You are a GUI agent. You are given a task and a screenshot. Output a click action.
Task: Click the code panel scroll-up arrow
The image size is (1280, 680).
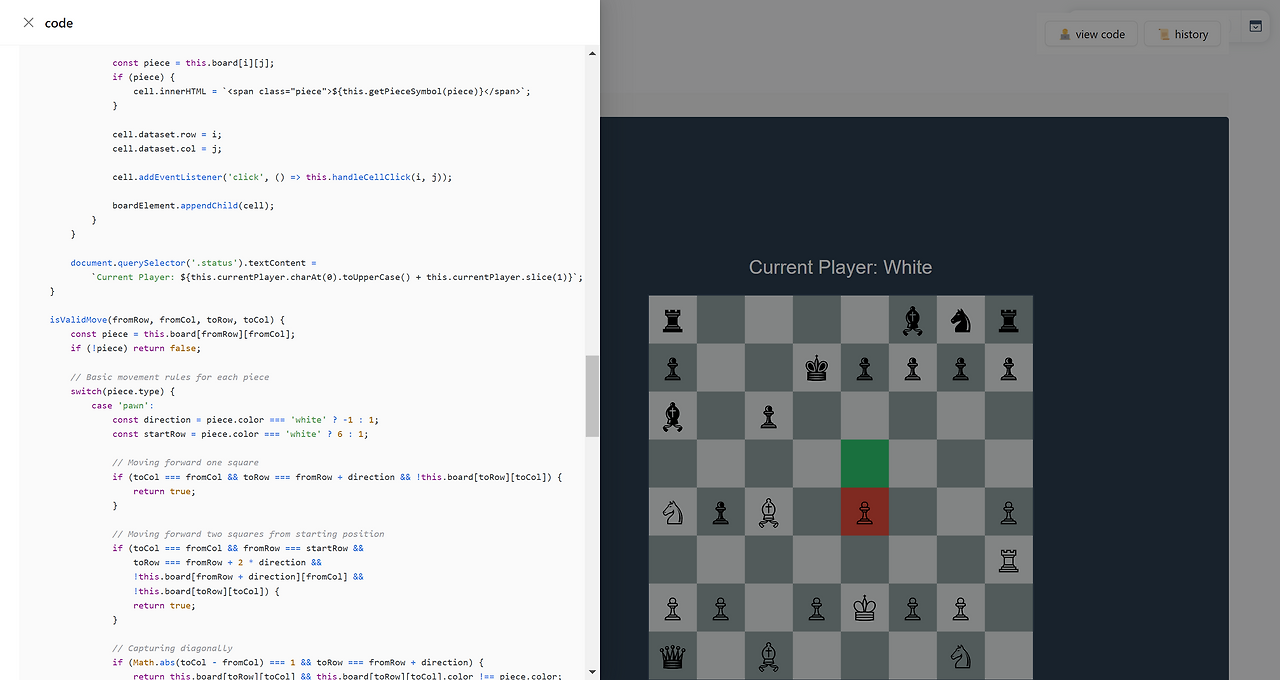tap(592, 53)
